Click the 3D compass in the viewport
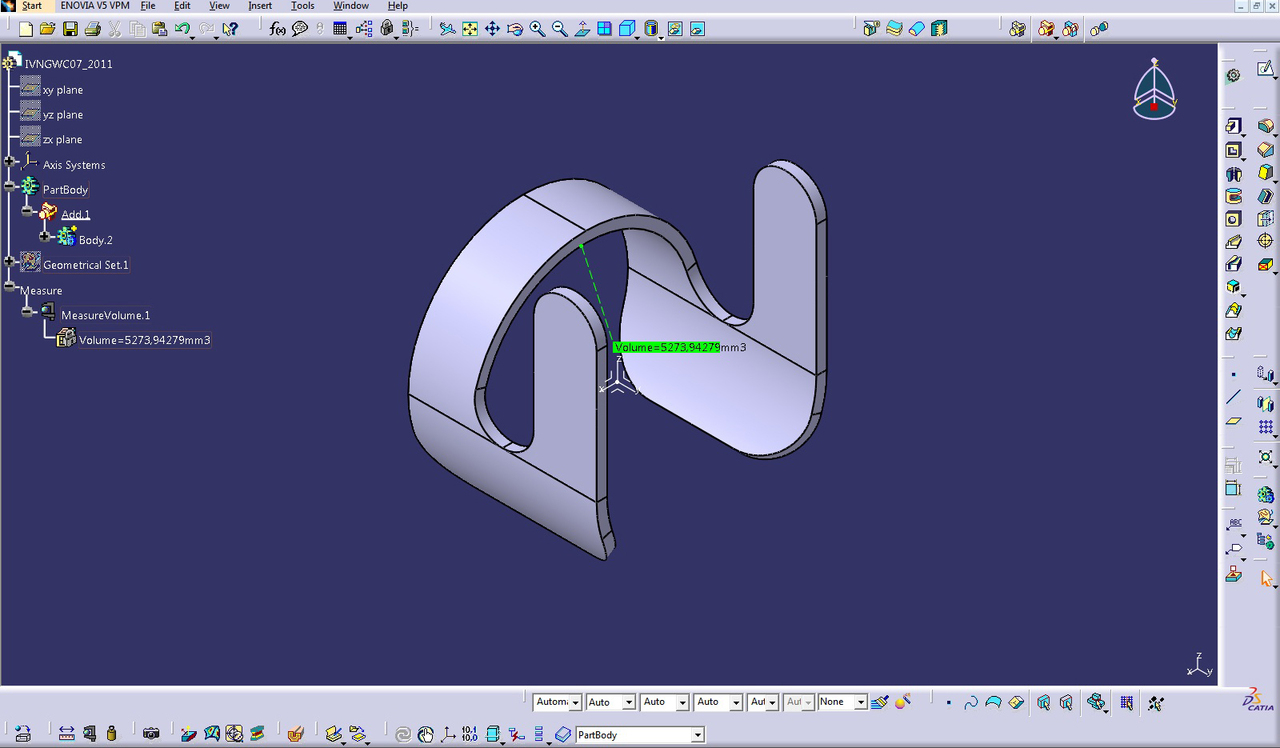This screenshot has height=748, width=1280. pos(1155,89)
